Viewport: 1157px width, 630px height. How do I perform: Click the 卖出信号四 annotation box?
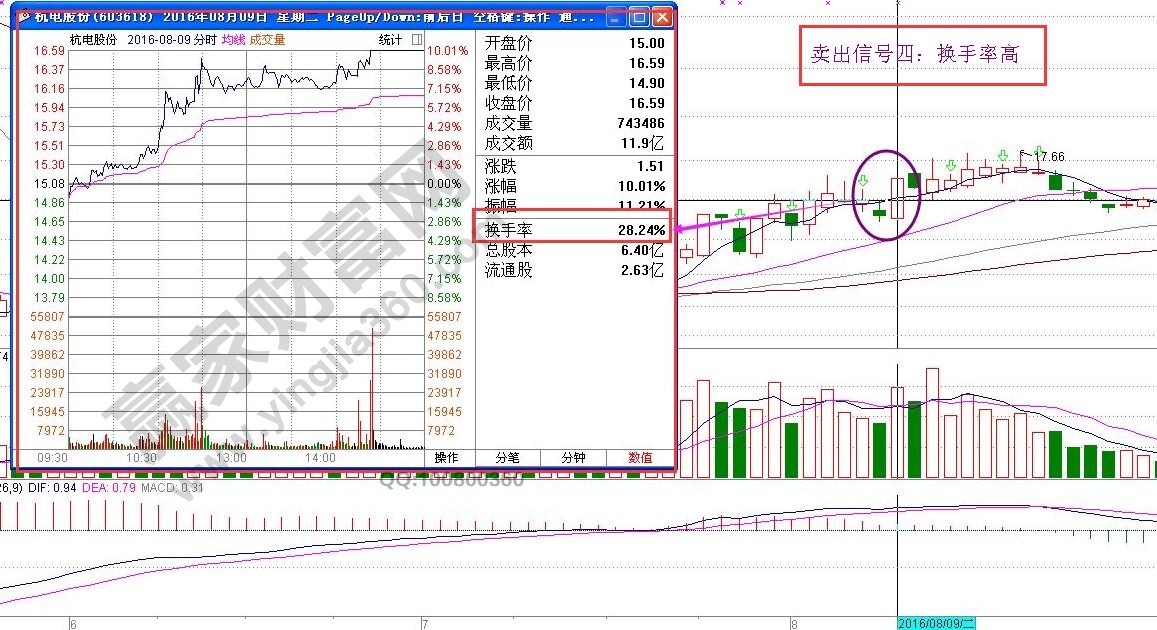922,54
